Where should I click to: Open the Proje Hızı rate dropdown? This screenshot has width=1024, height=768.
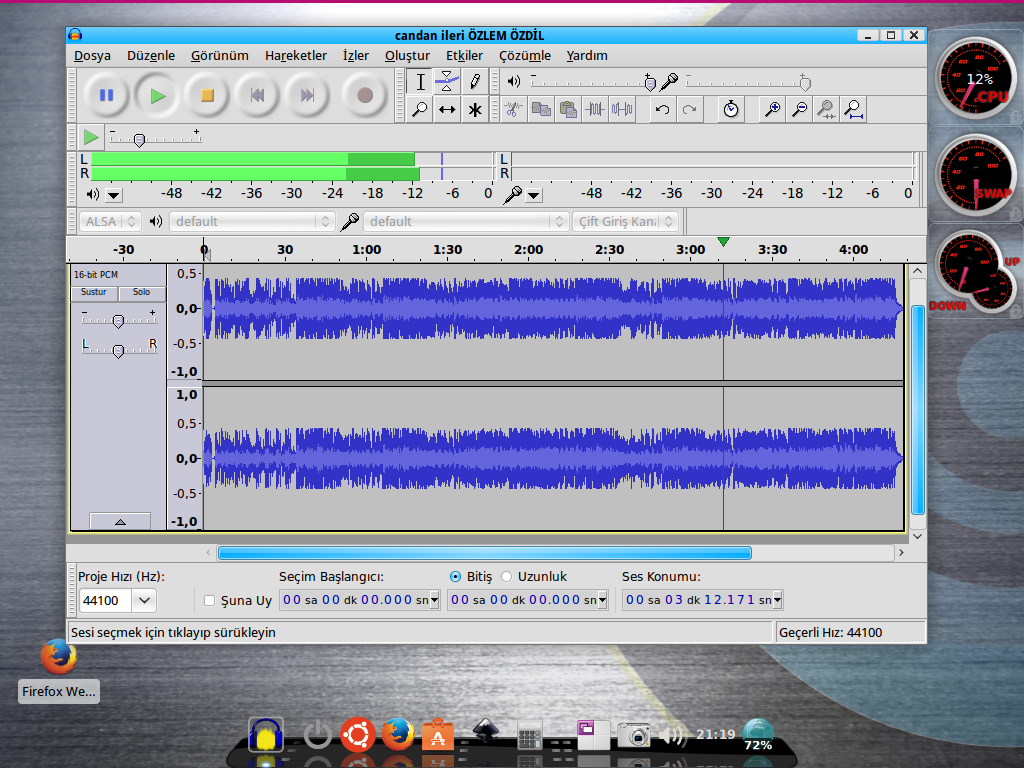[144, 600]
